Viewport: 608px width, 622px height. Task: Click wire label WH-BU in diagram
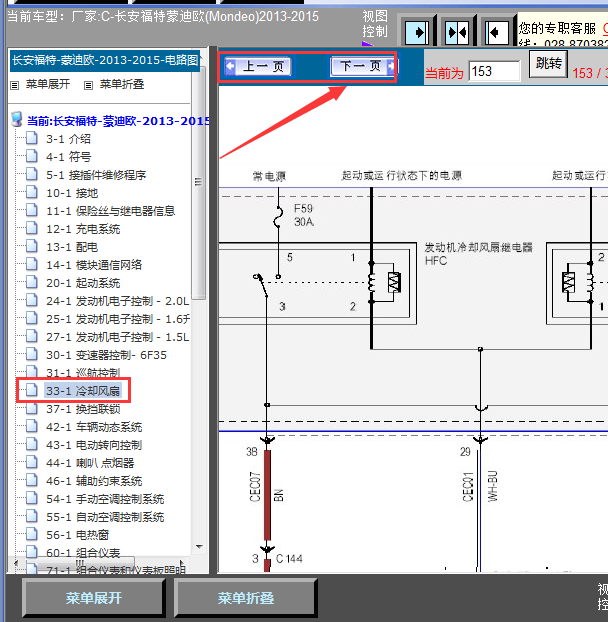coord(492,486)
